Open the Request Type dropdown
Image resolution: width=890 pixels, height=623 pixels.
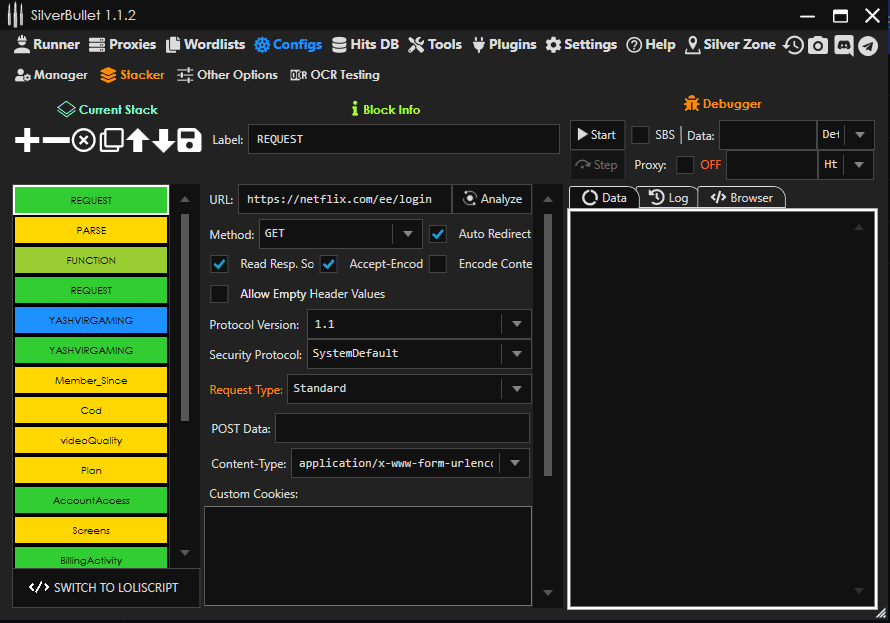click(x=516, y=389)
